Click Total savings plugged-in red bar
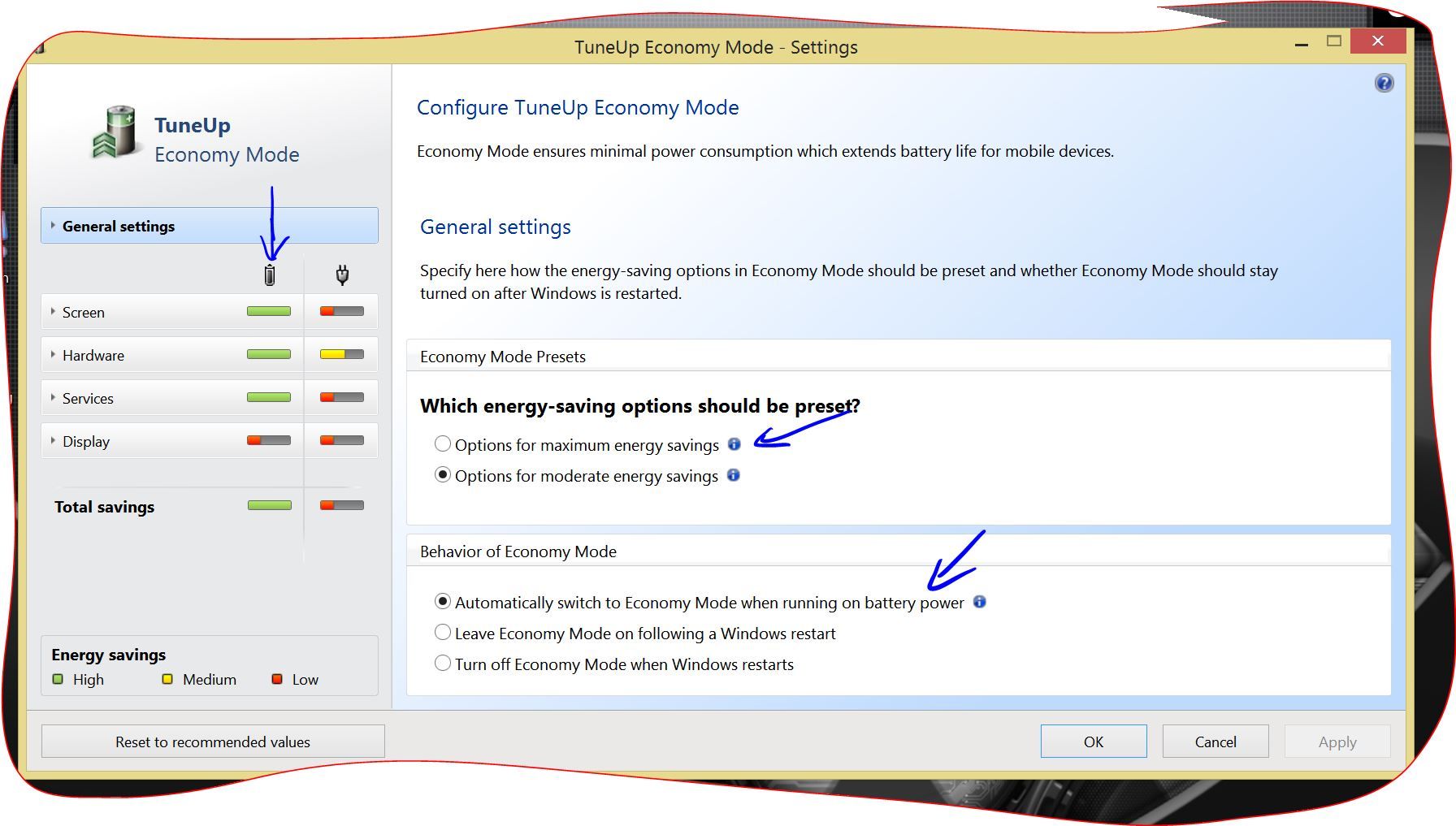 pyautogui.click(x=342, y=505)
